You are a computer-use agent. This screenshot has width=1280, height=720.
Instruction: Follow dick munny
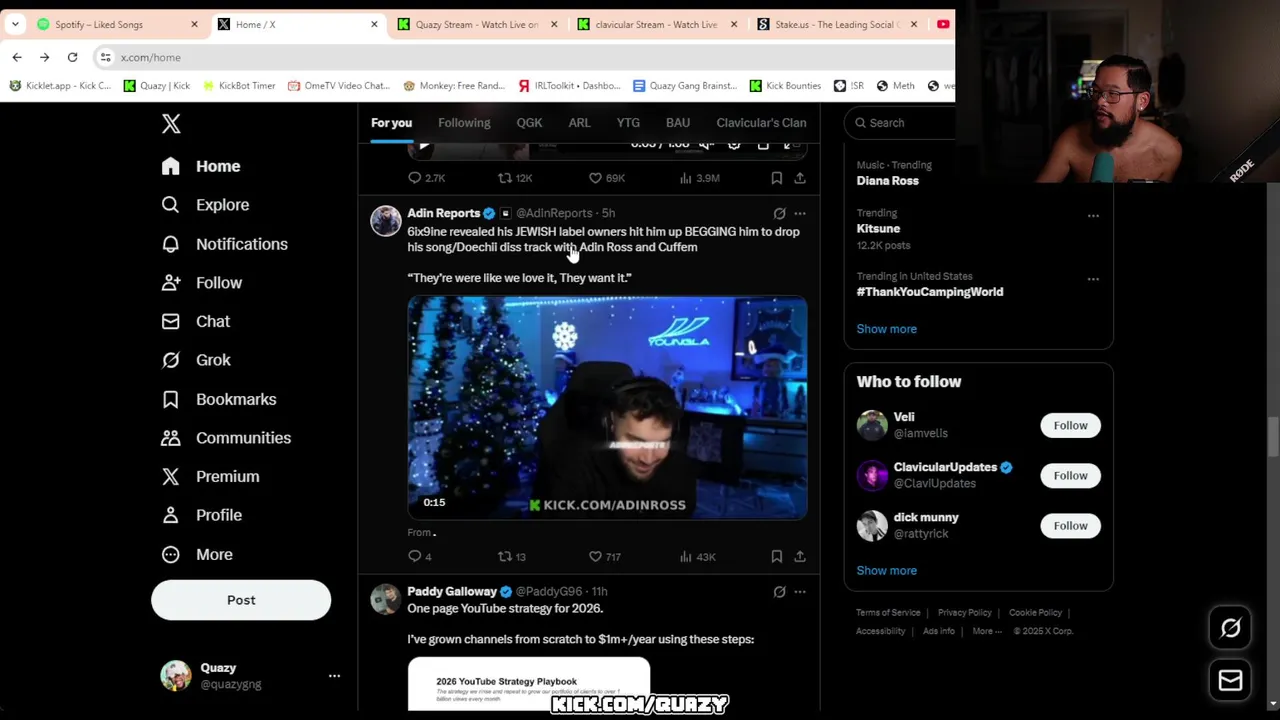[1070, 526]
